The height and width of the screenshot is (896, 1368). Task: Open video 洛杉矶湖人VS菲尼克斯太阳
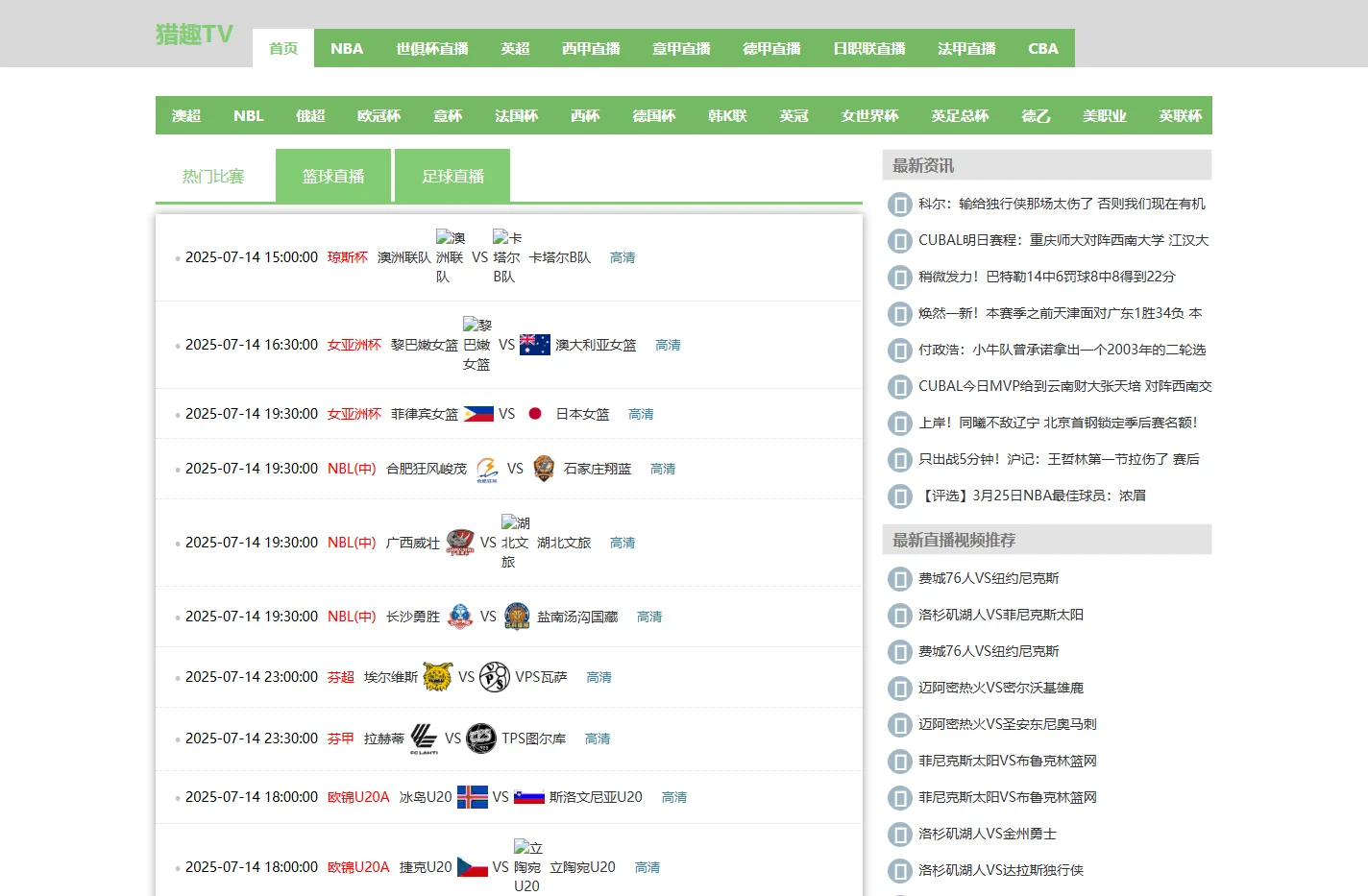pyautogui.click(x=1001, y=615)
